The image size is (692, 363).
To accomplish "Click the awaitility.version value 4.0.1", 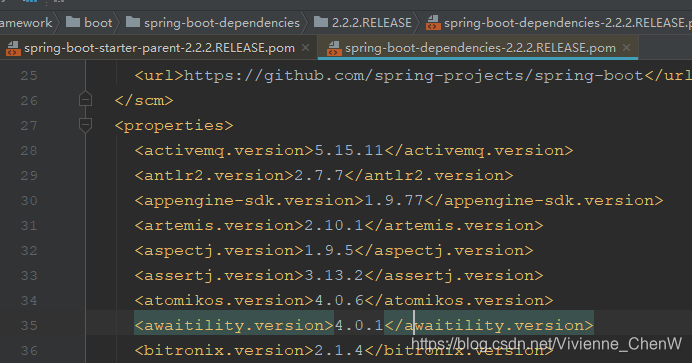I will click(359, 326).
